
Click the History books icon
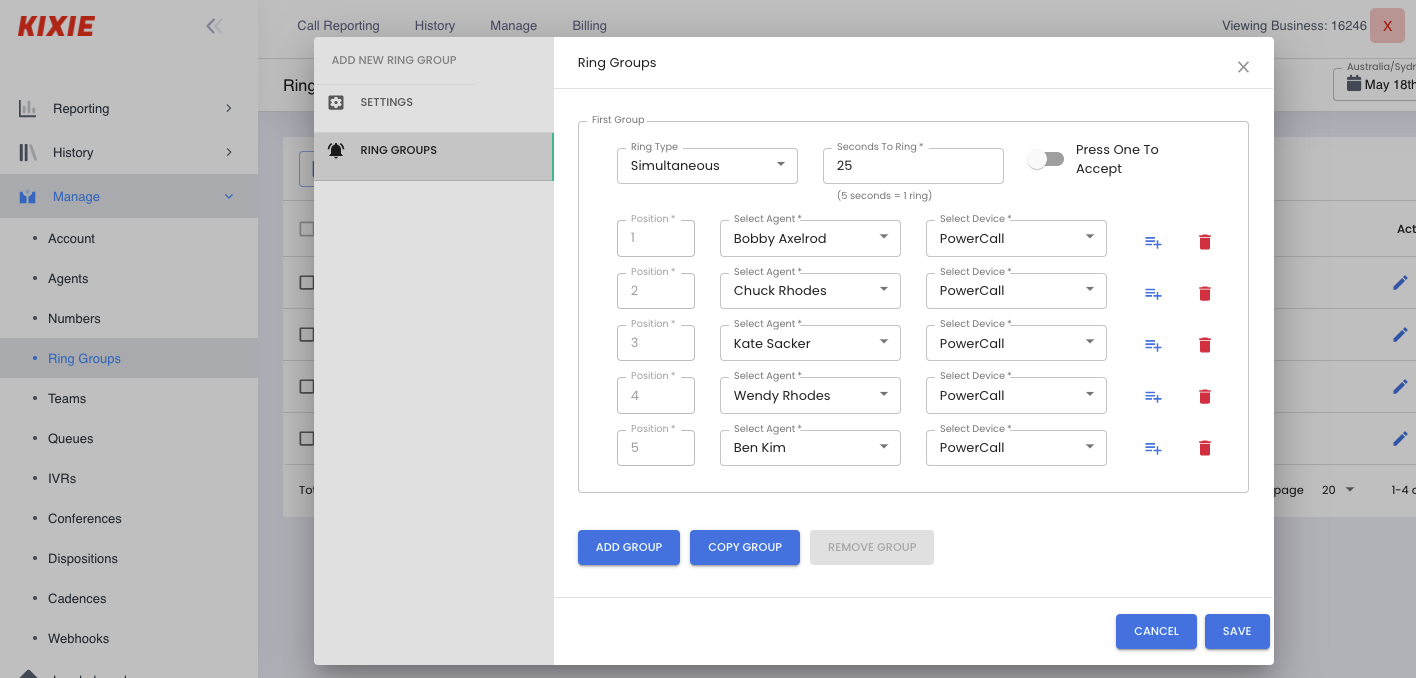coord(28,152)
